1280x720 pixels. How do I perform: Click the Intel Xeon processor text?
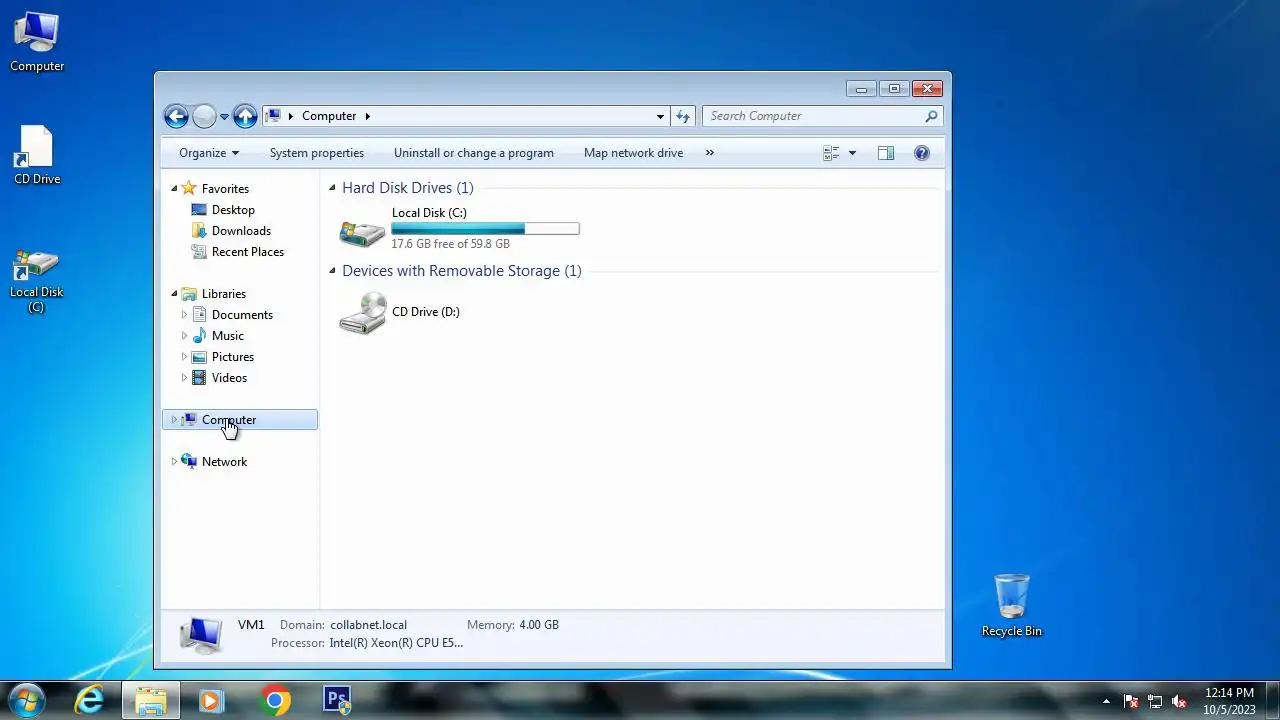(396, 642)
